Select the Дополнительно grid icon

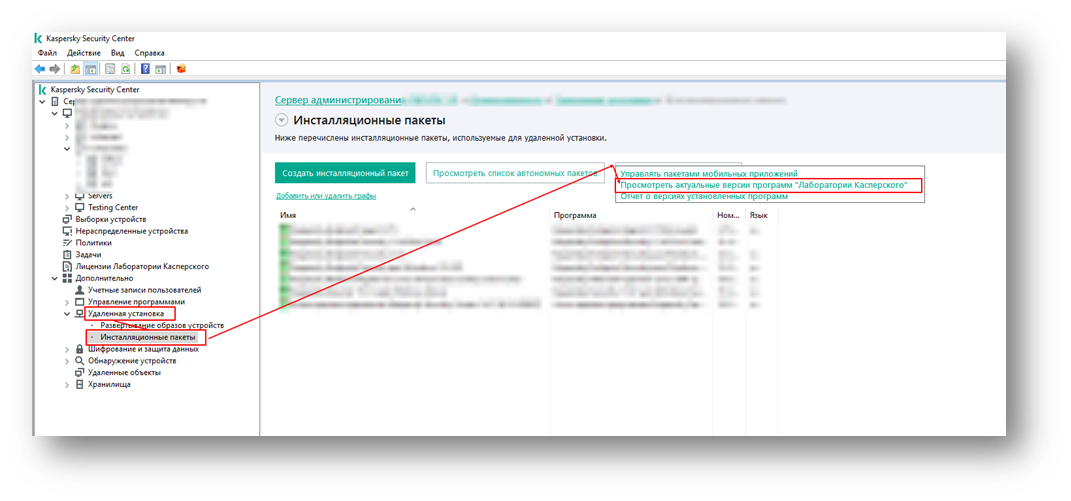click(67, 278)
